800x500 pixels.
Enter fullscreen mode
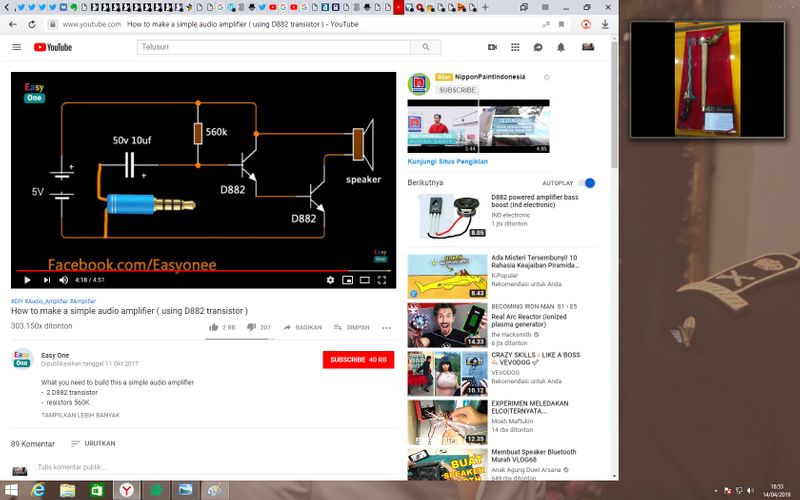(382, 280)
